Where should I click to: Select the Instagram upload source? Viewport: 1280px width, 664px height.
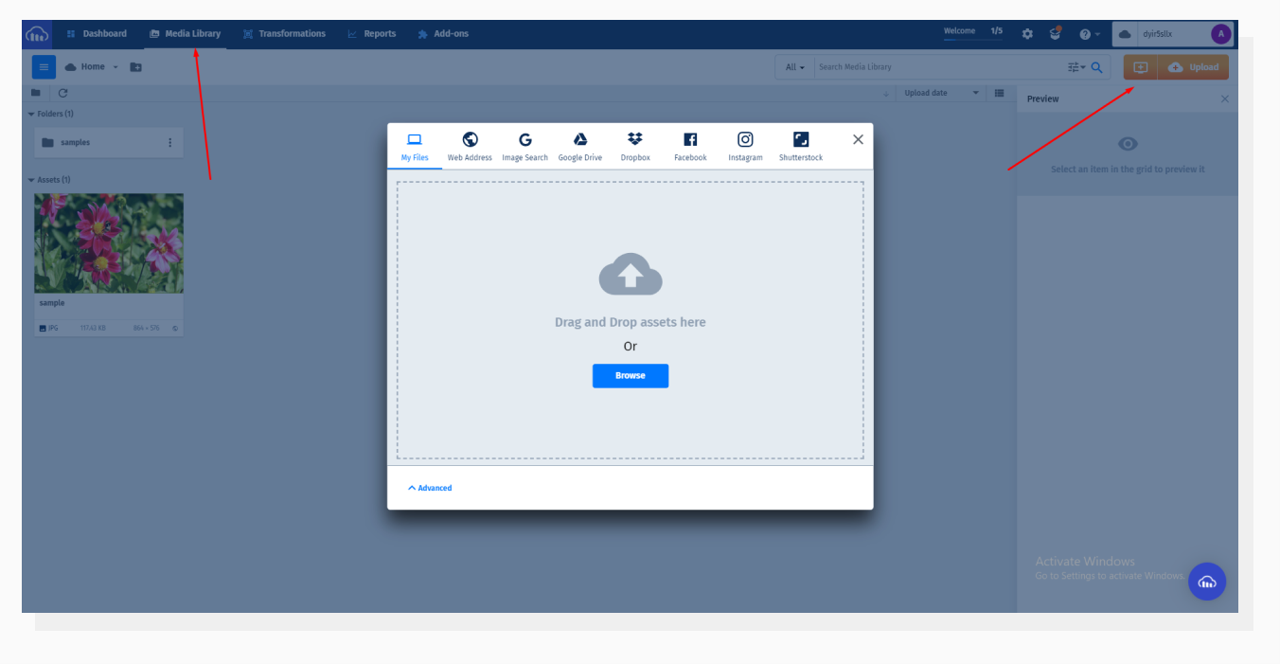tap(745, 145)
